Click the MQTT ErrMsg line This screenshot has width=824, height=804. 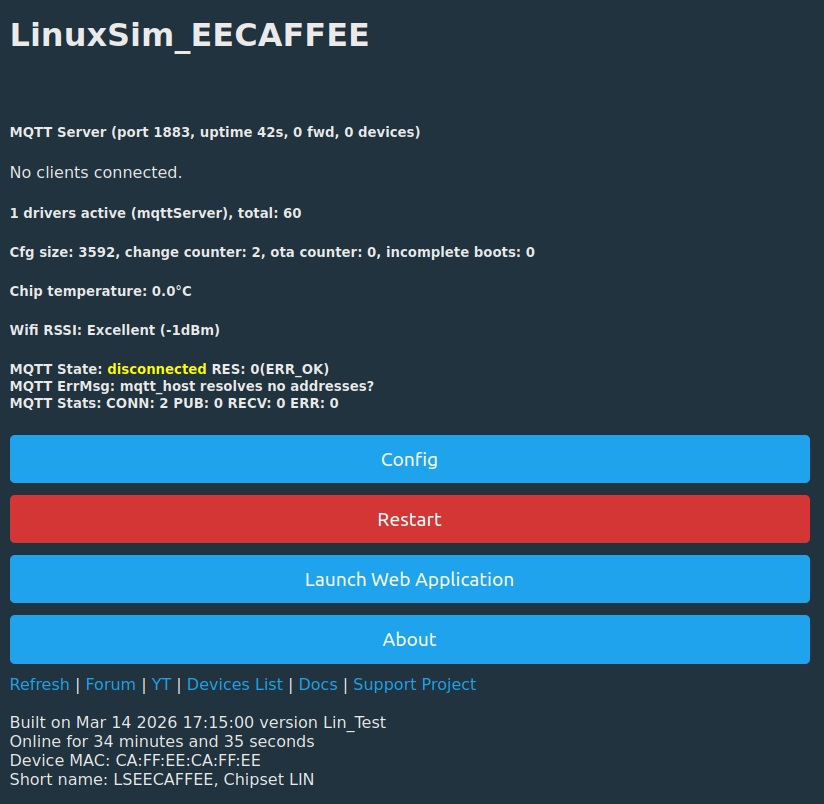click(x=192, y=386)
